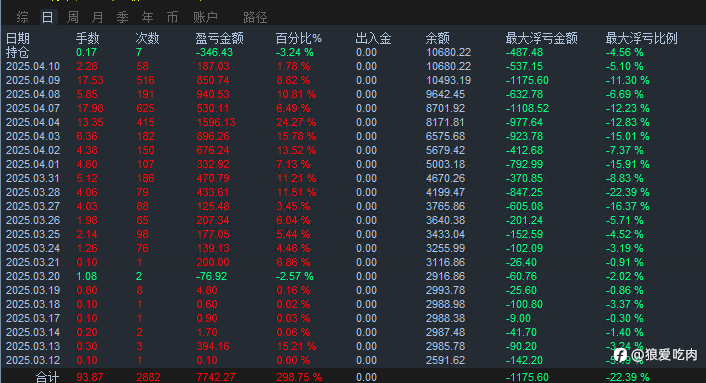Select the 2025.04.03 date row
706x383 pixels.
33,136
